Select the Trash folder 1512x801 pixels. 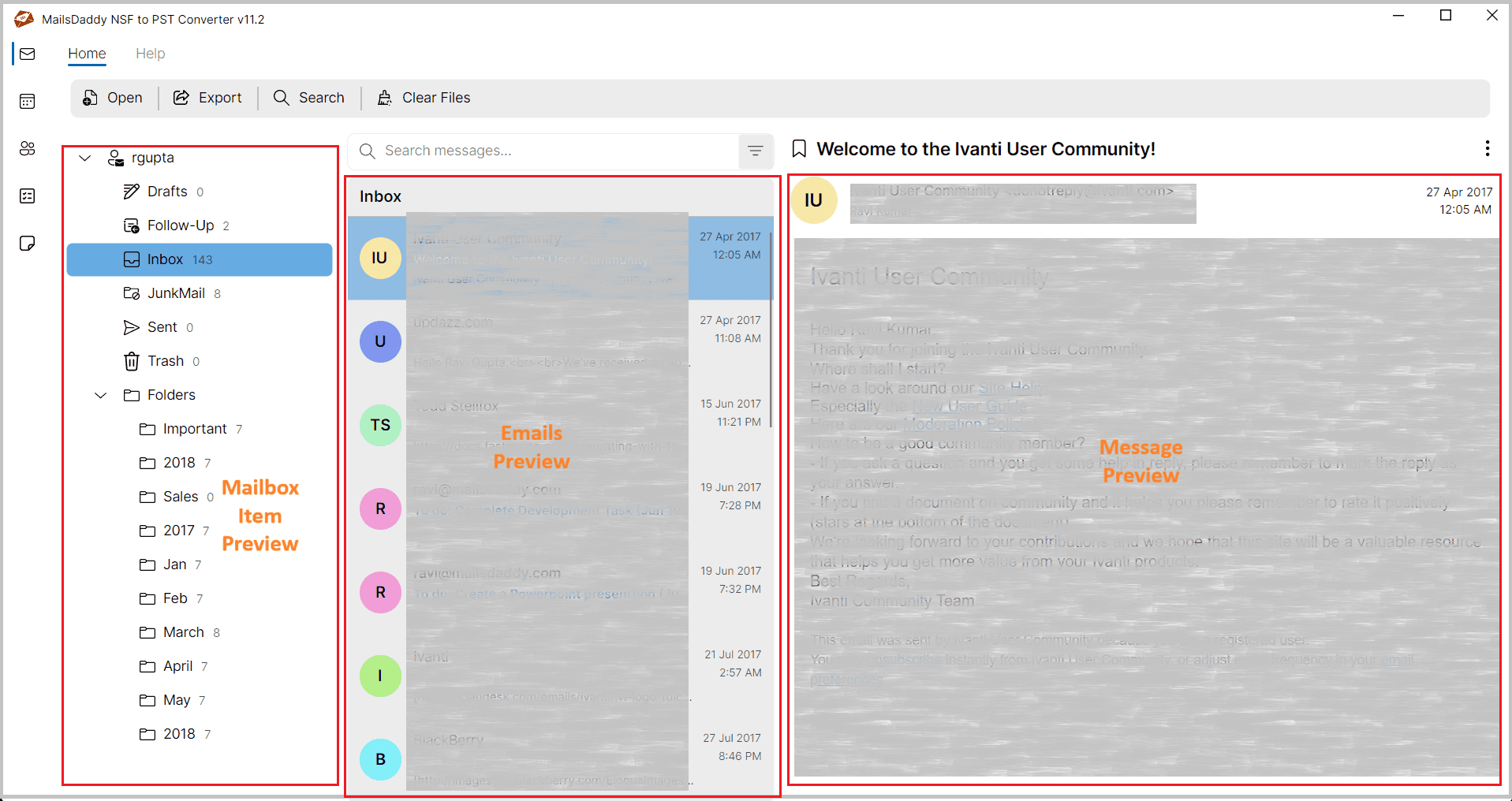point(200,361)
